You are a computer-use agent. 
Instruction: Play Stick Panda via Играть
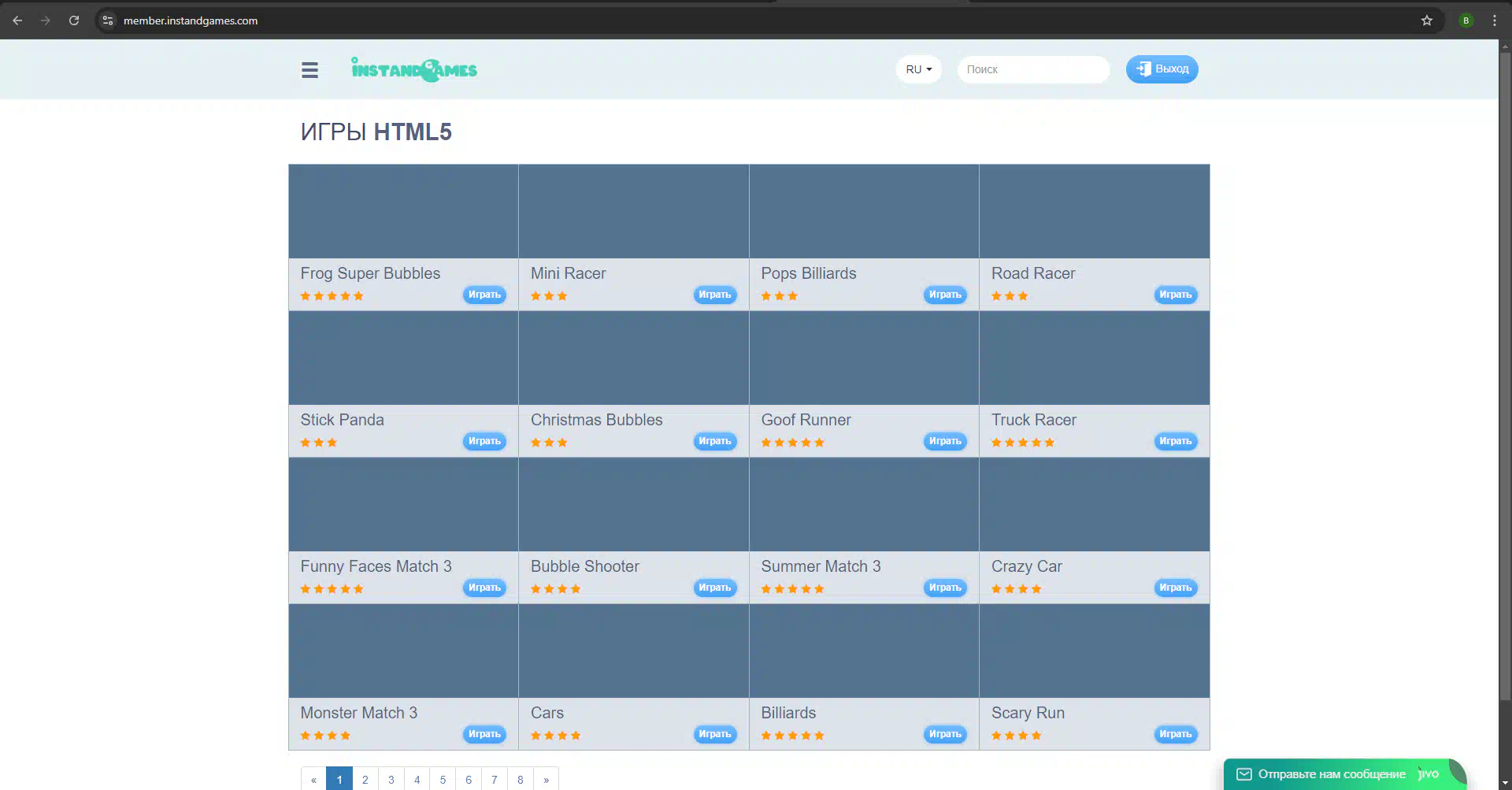coord(484,441)
